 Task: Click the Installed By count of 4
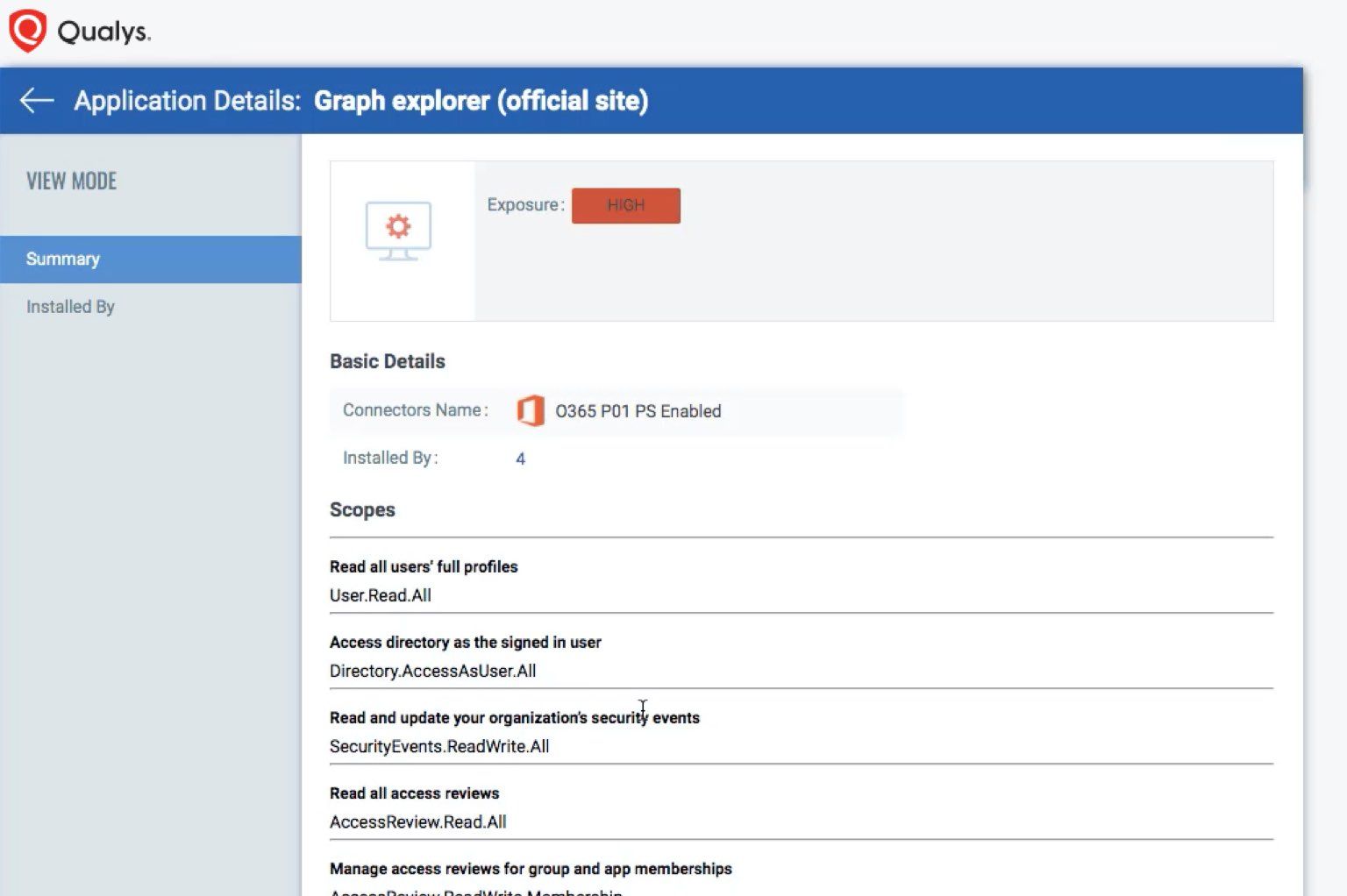520,459
